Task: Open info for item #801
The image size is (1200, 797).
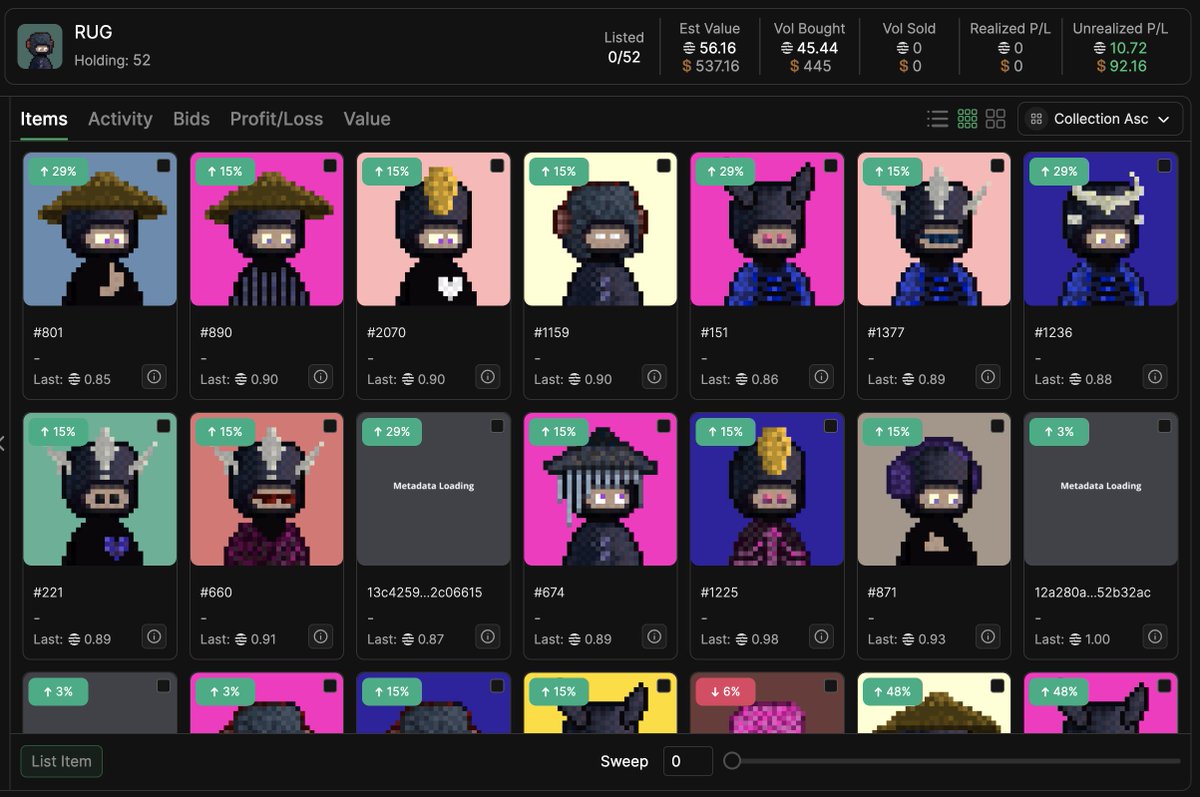Action: click(x=154, y=377)
